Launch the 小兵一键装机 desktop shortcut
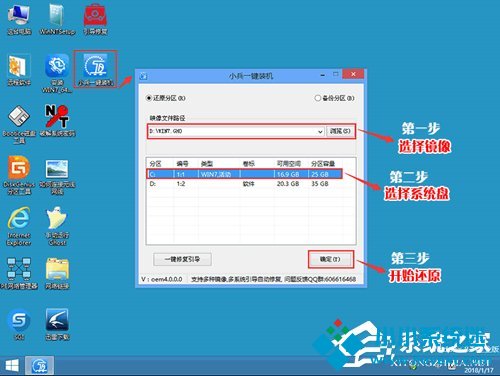Image resolution: width=500 pixels, height=376 pixels. 96,69
